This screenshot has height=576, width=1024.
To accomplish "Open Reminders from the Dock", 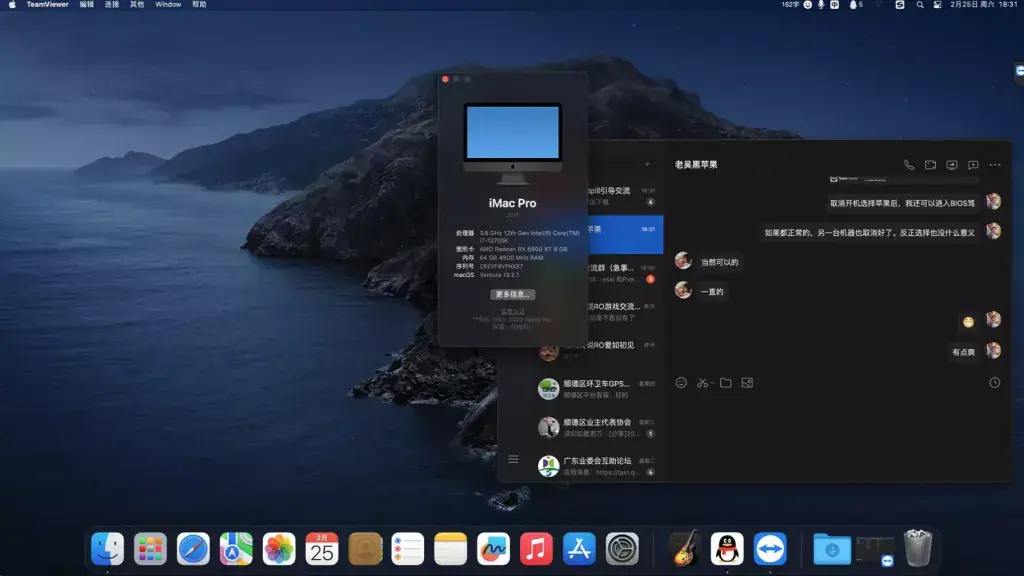I will (x=408, y=549).
